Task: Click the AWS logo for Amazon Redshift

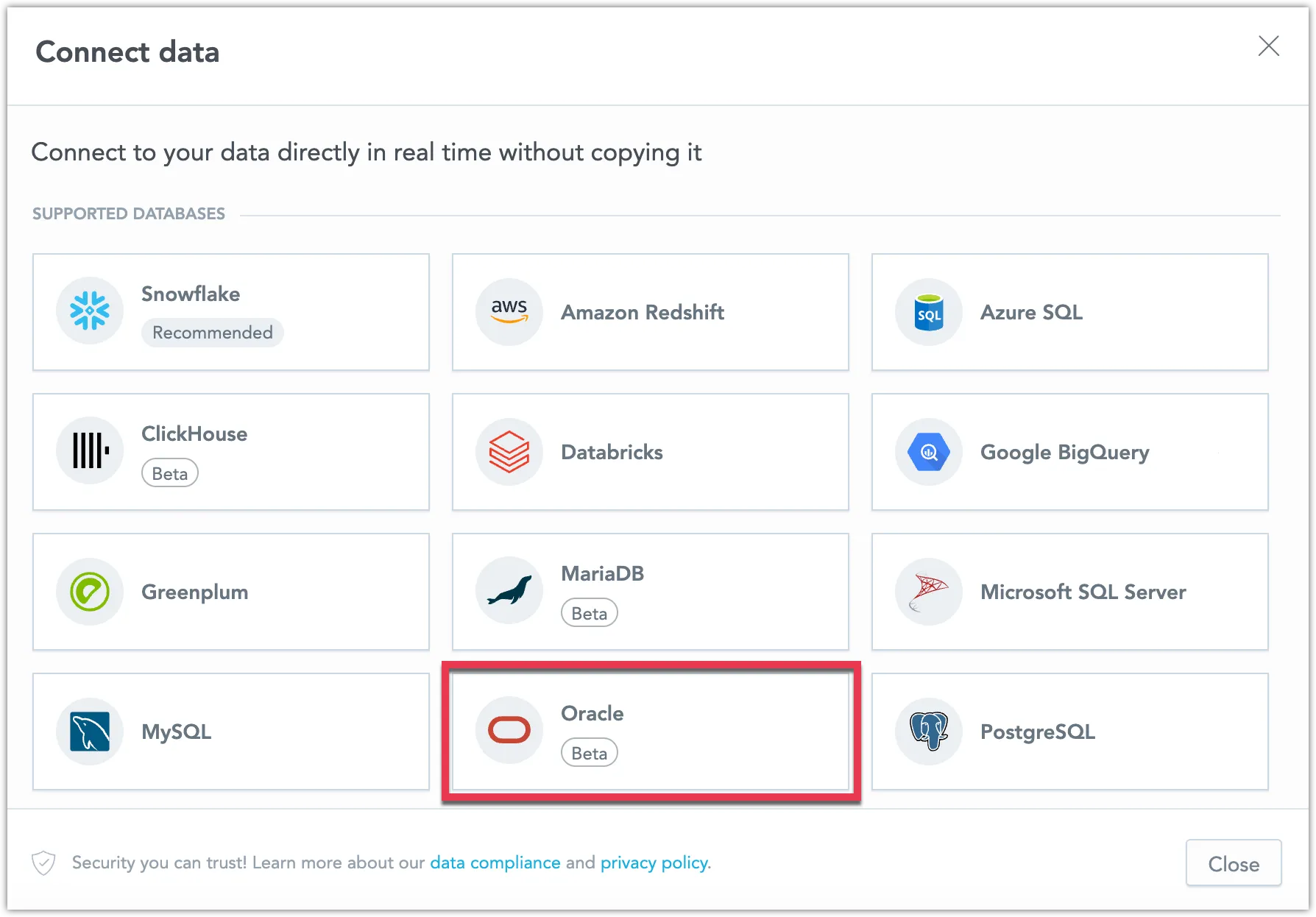Action: 509,311
